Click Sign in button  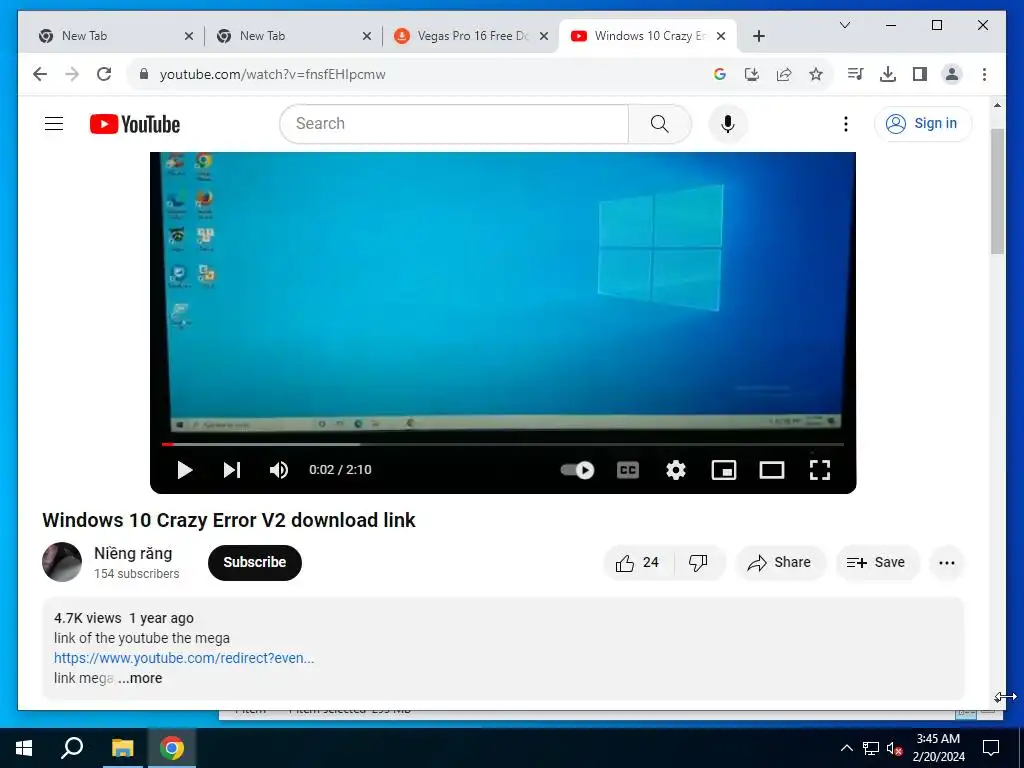pyautogui.click(x=923, y=123)
